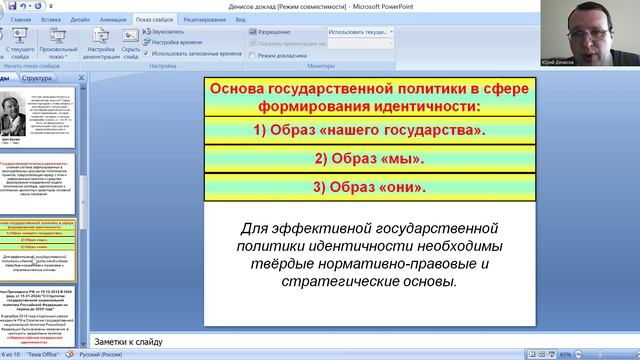The image size is (640, 360).
Task: Switch to the Вид ribbon tab
Action: [240, 20]
